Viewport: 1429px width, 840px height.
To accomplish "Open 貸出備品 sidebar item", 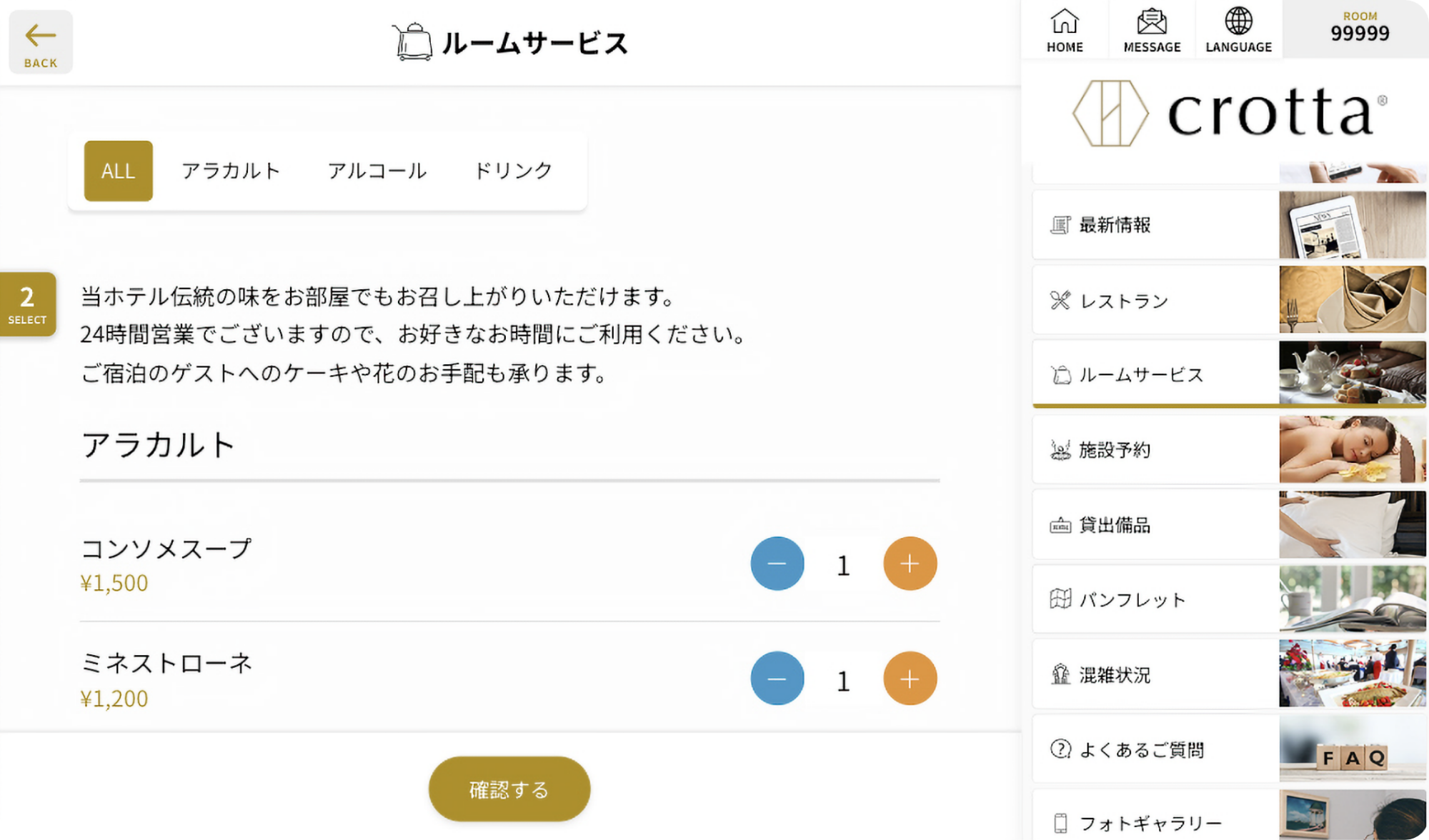I will point(1156,525).
